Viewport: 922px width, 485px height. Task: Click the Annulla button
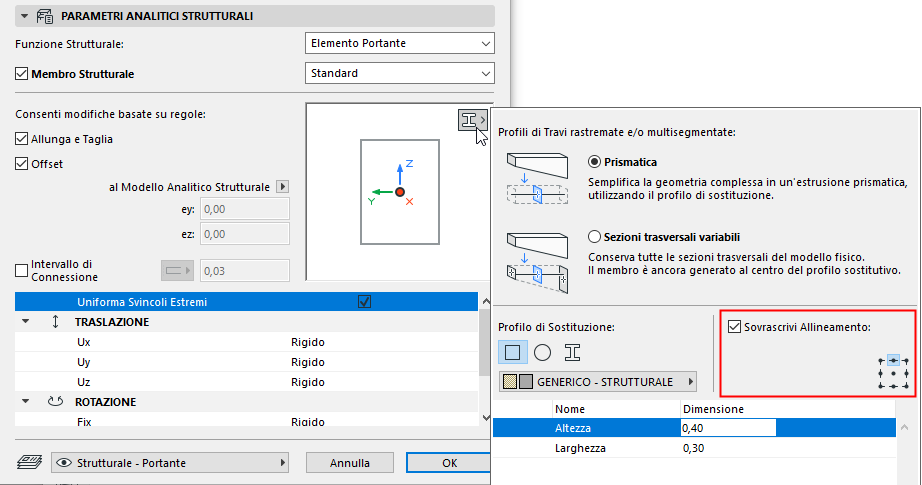coord(349,463)
